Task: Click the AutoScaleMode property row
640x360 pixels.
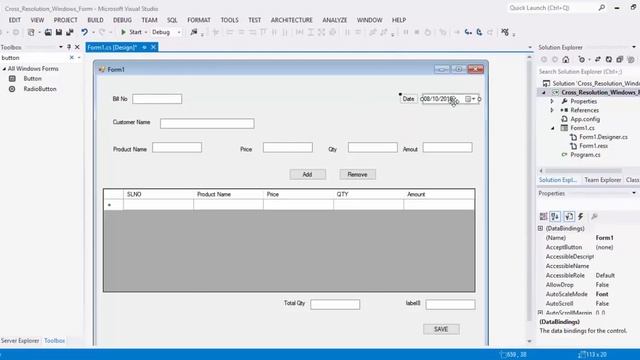Action: click(x=588, y=294)
